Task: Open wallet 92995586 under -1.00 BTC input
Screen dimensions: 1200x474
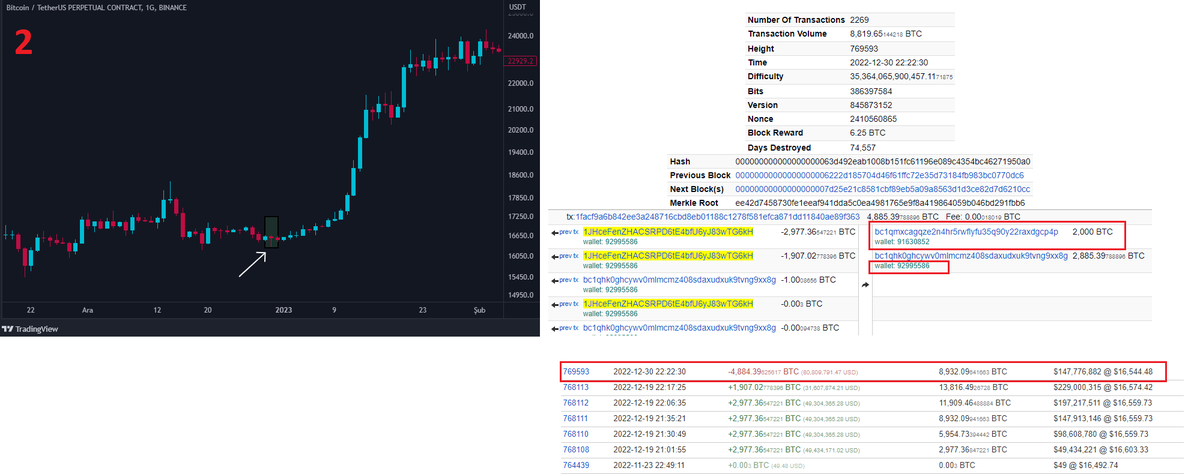Action: click(611, 290)
